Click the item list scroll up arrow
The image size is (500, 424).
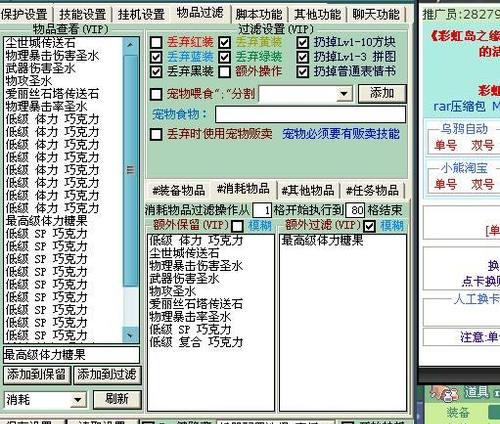[130, 44]
